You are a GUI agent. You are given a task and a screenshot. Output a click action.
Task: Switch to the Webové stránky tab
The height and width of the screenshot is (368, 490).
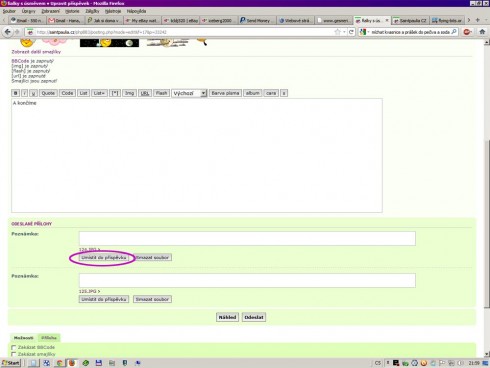(295, 20)
